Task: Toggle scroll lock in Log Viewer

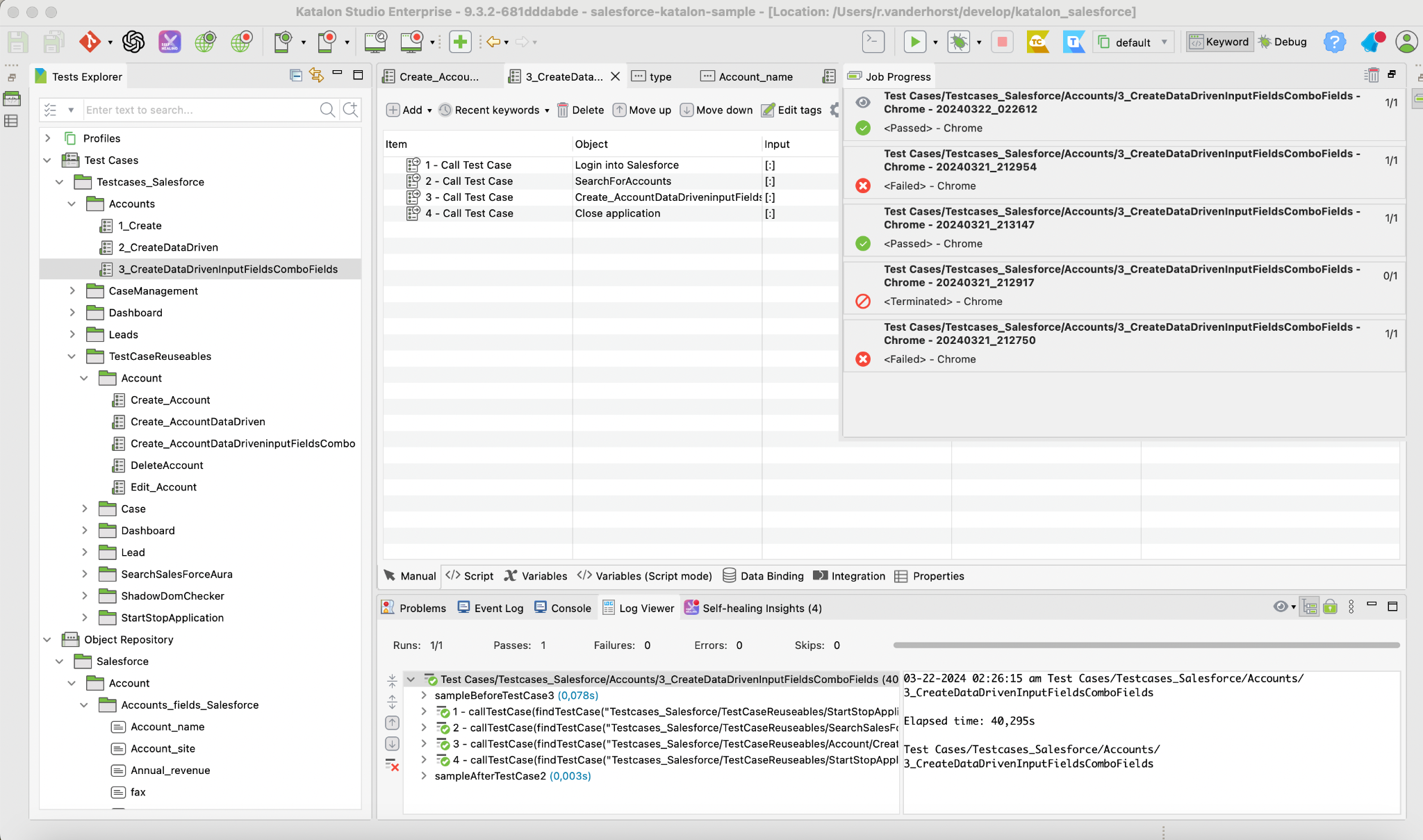Action: pos(1331,607)
